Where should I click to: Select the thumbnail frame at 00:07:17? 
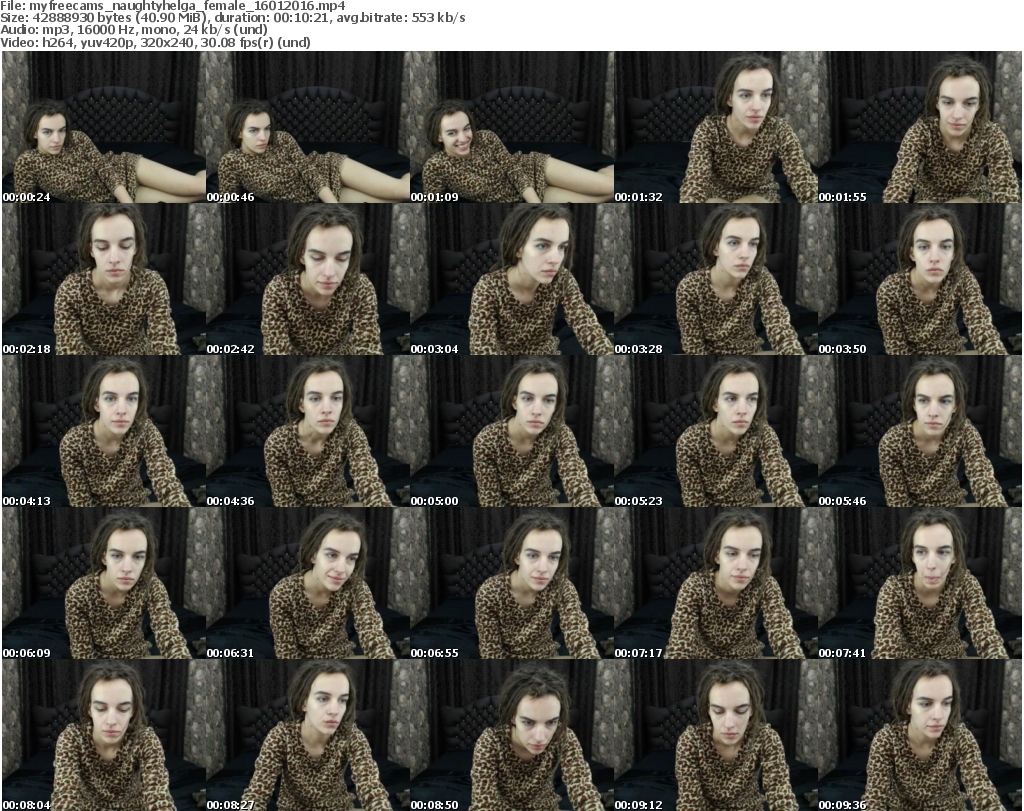(716, 583)
